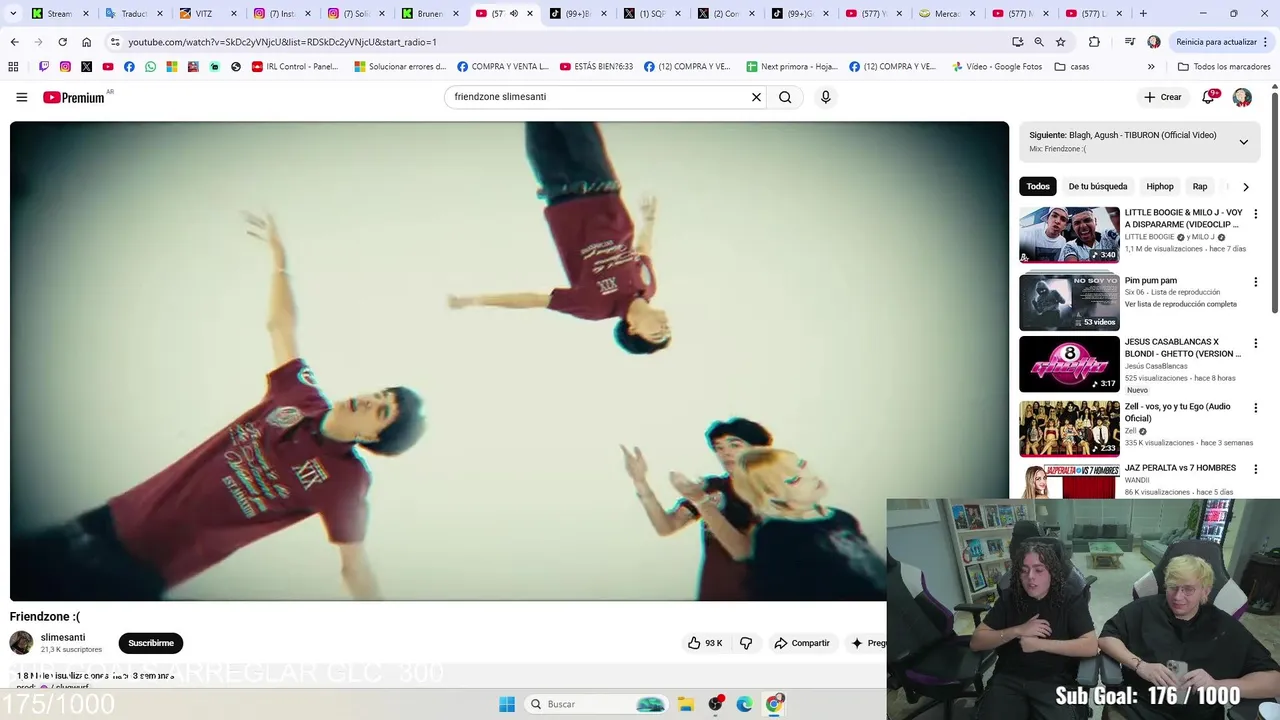Zoom settings magnifier icon in address bar
The width and height of the screenshot is (1280, 720).
tap(1039, 42)
